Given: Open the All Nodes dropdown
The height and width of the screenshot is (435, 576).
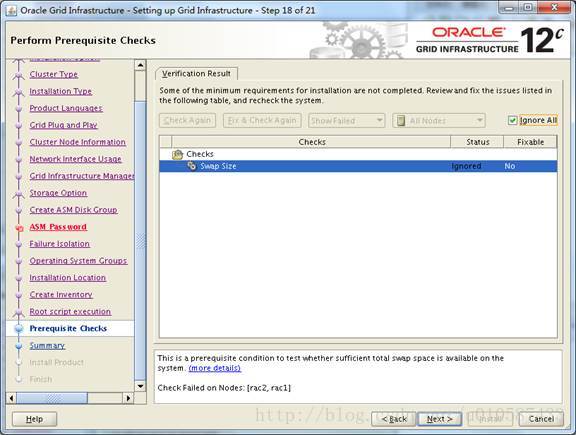Looking at the screenshot, I should pos(439,121).
